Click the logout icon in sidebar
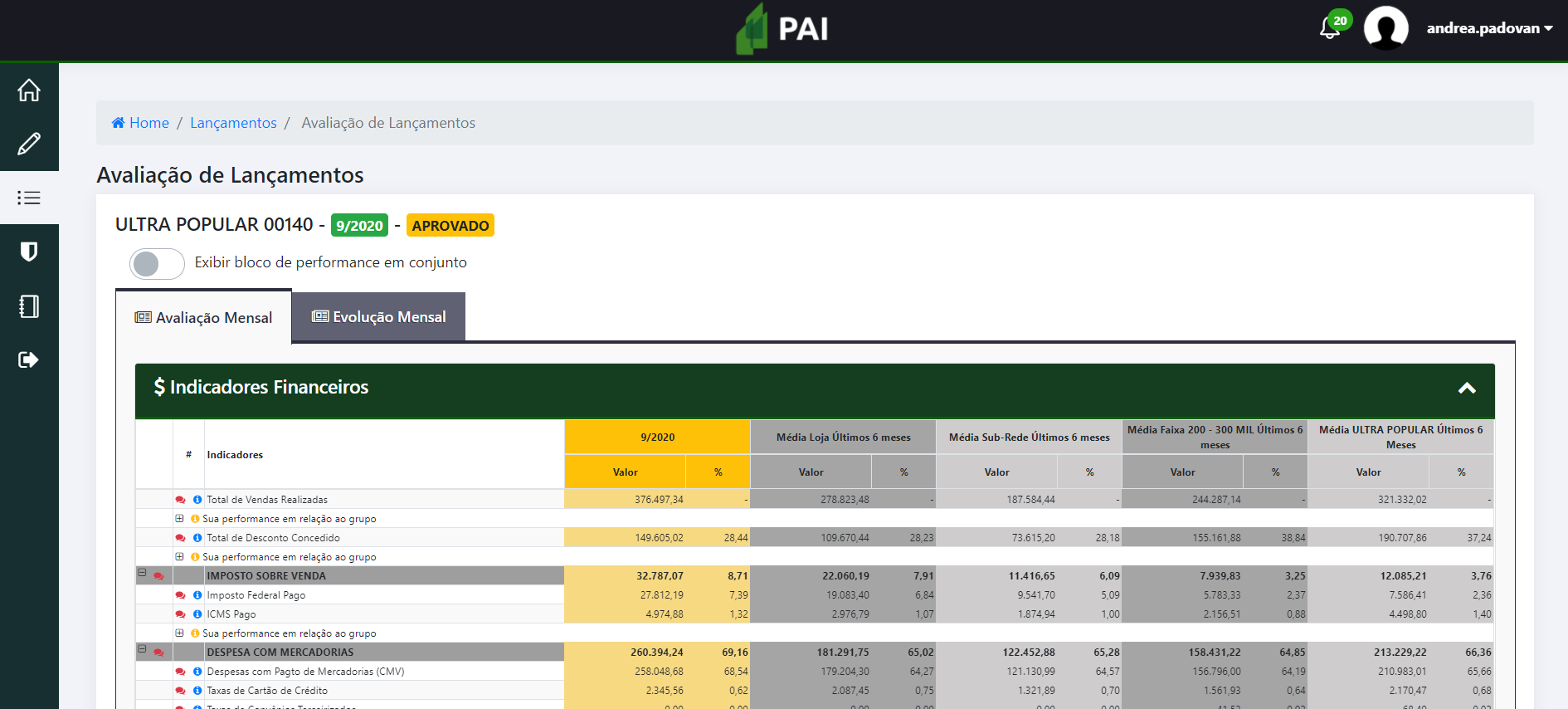Screen dimensions: 1568x709 (x=29, y=359)
